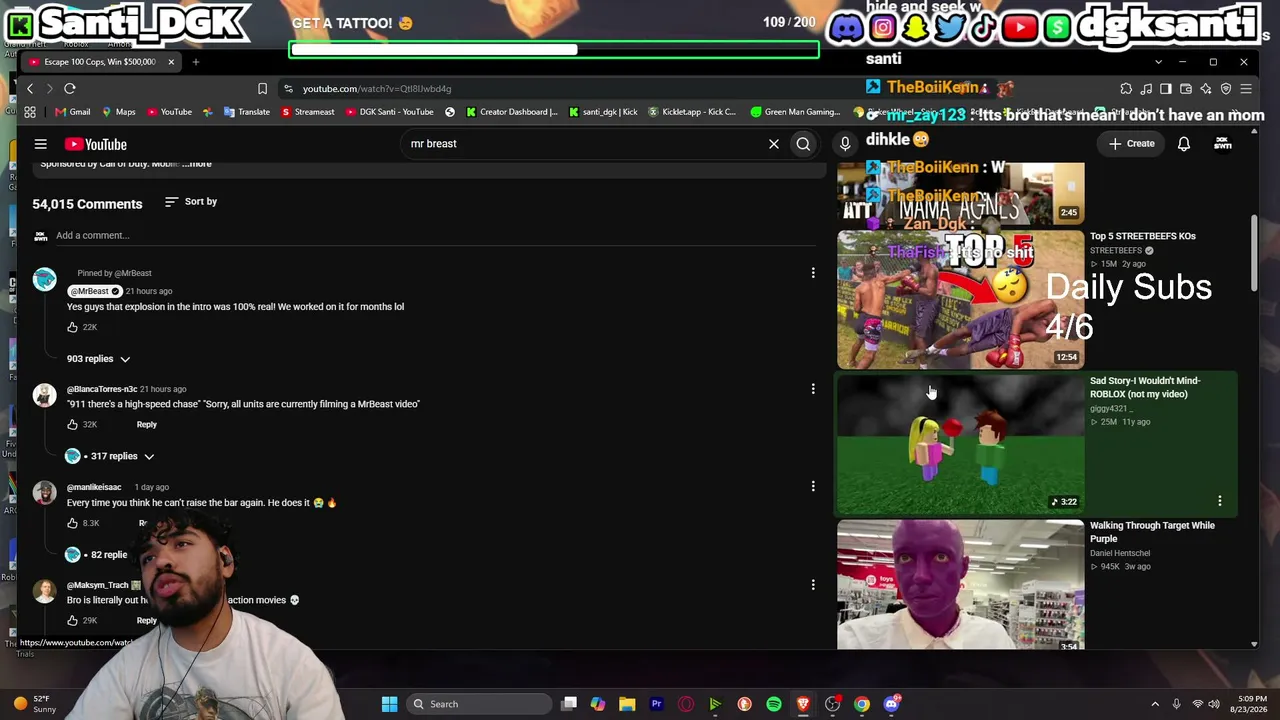
Task: Open the Create button on YouTube
Action: pyautogui.click(x=1131, y=144)
